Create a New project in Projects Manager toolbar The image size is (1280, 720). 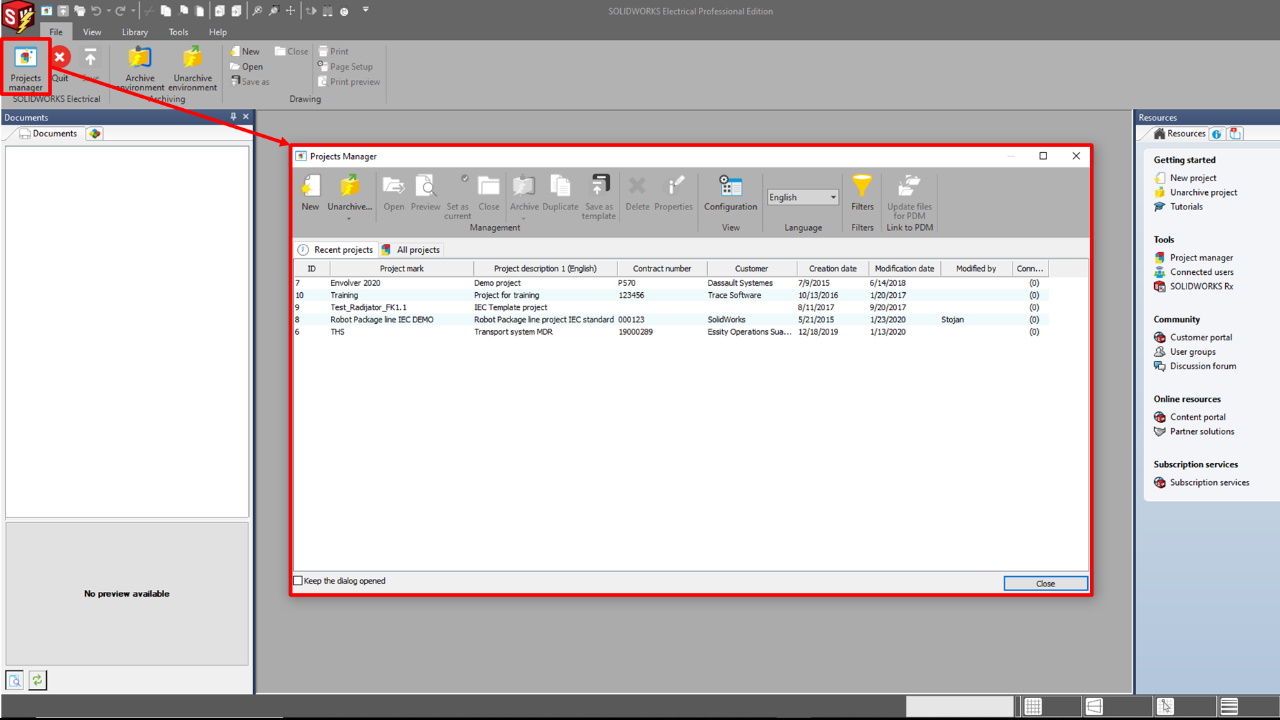311,193
